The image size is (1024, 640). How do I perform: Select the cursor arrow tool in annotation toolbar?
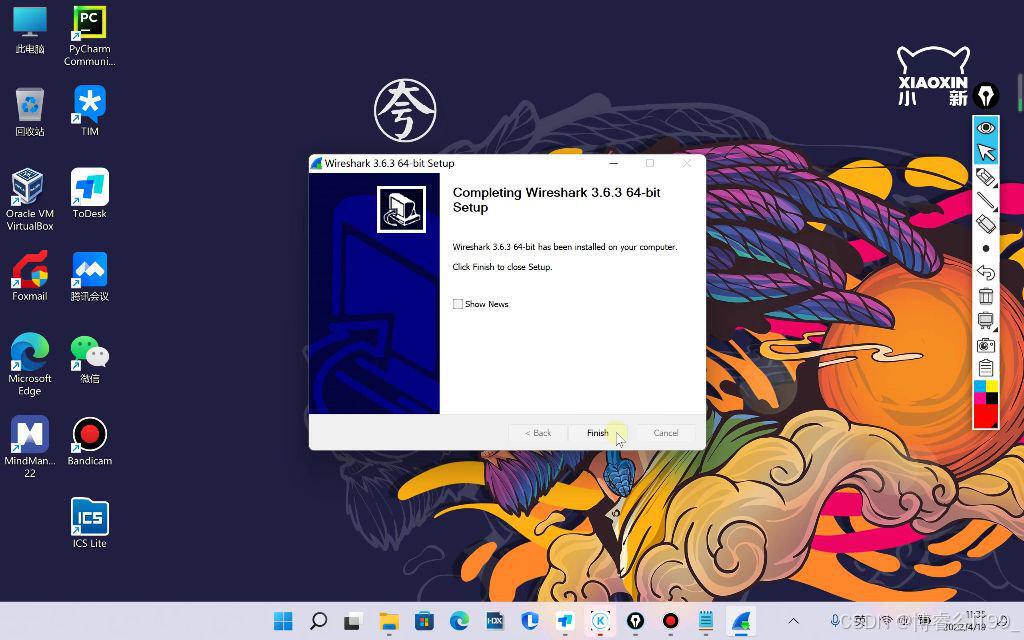[x=985, y=152]
